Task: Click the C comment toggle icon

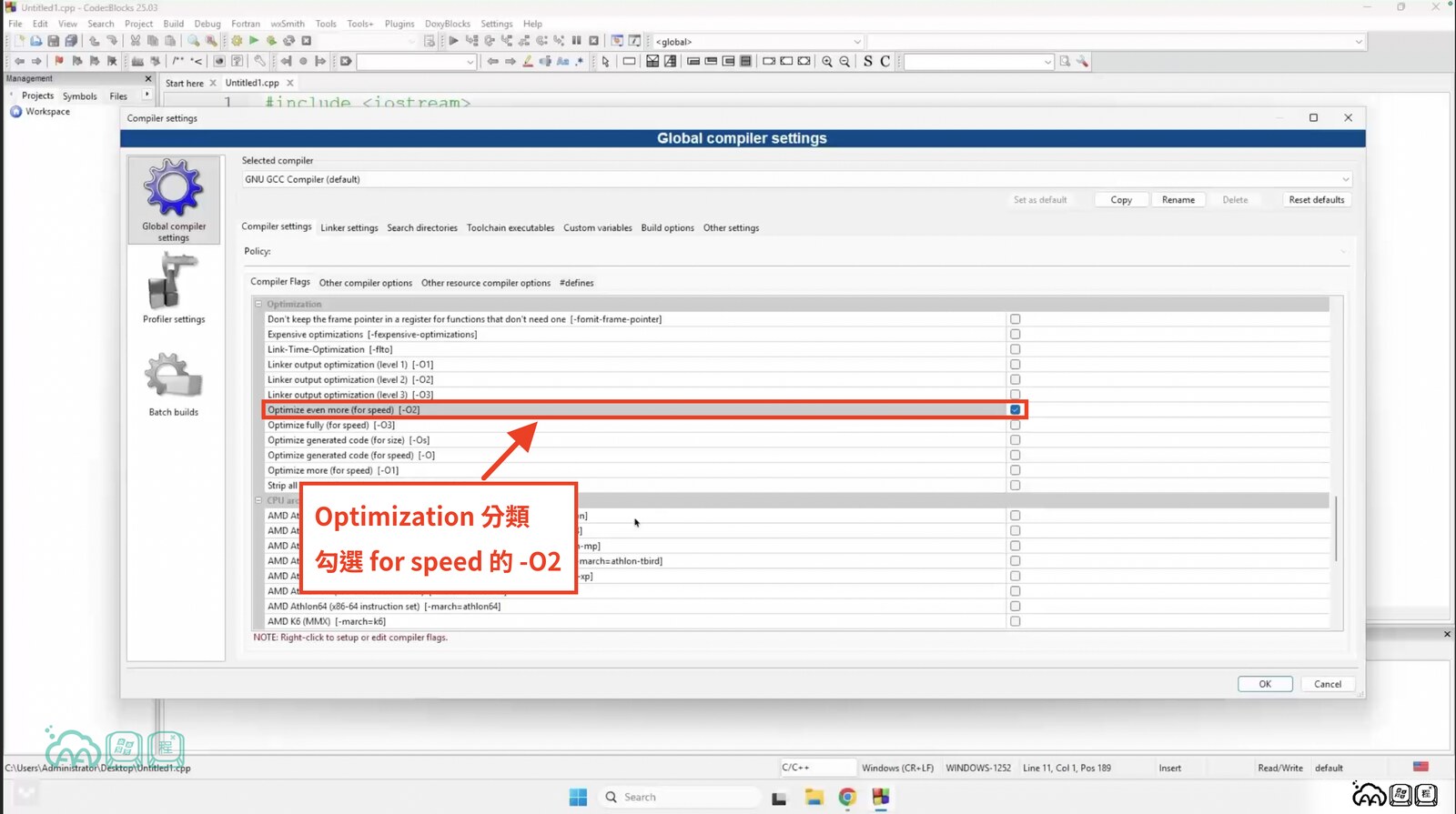Action: click(x=885, y=61)
